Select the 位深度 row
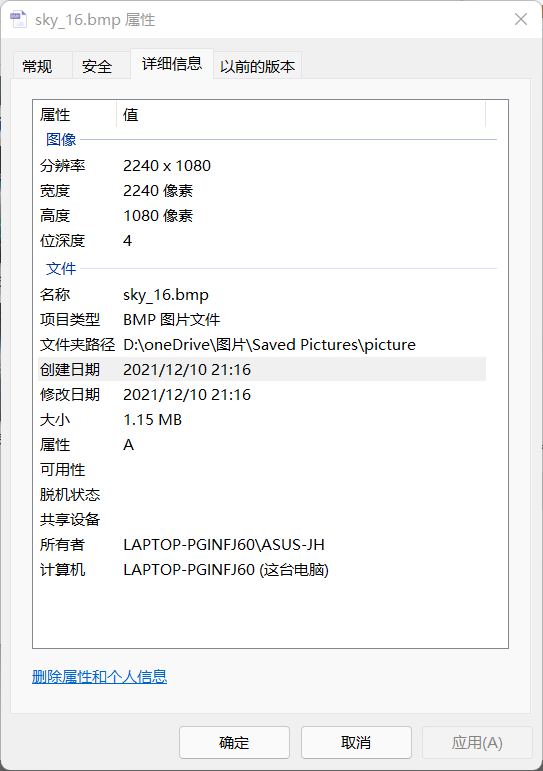This screenshot has width=543, height=771. pos(262,241)
